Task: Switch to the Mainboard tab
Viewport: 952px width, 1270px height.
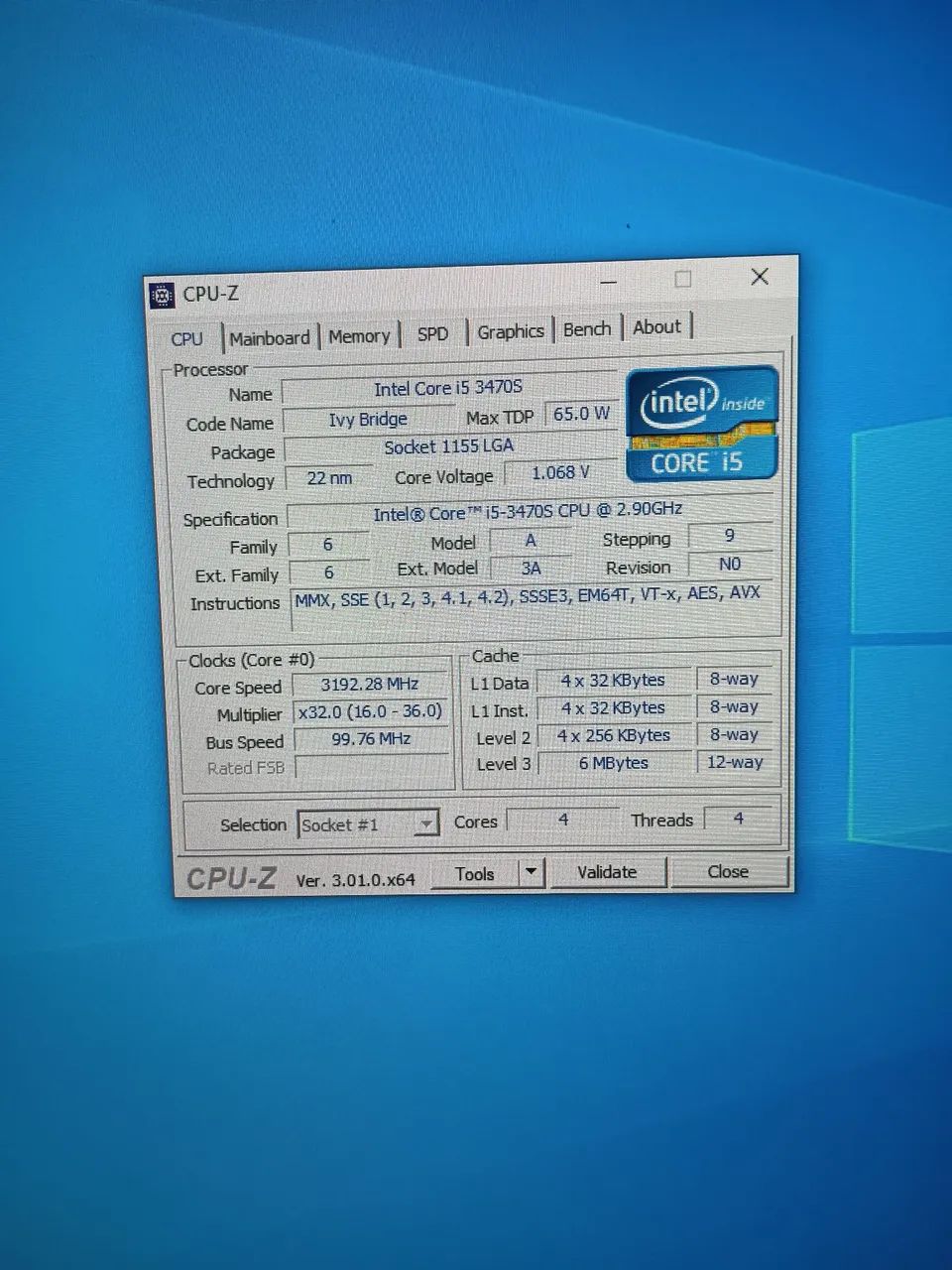Action: [x=270, y=337]
